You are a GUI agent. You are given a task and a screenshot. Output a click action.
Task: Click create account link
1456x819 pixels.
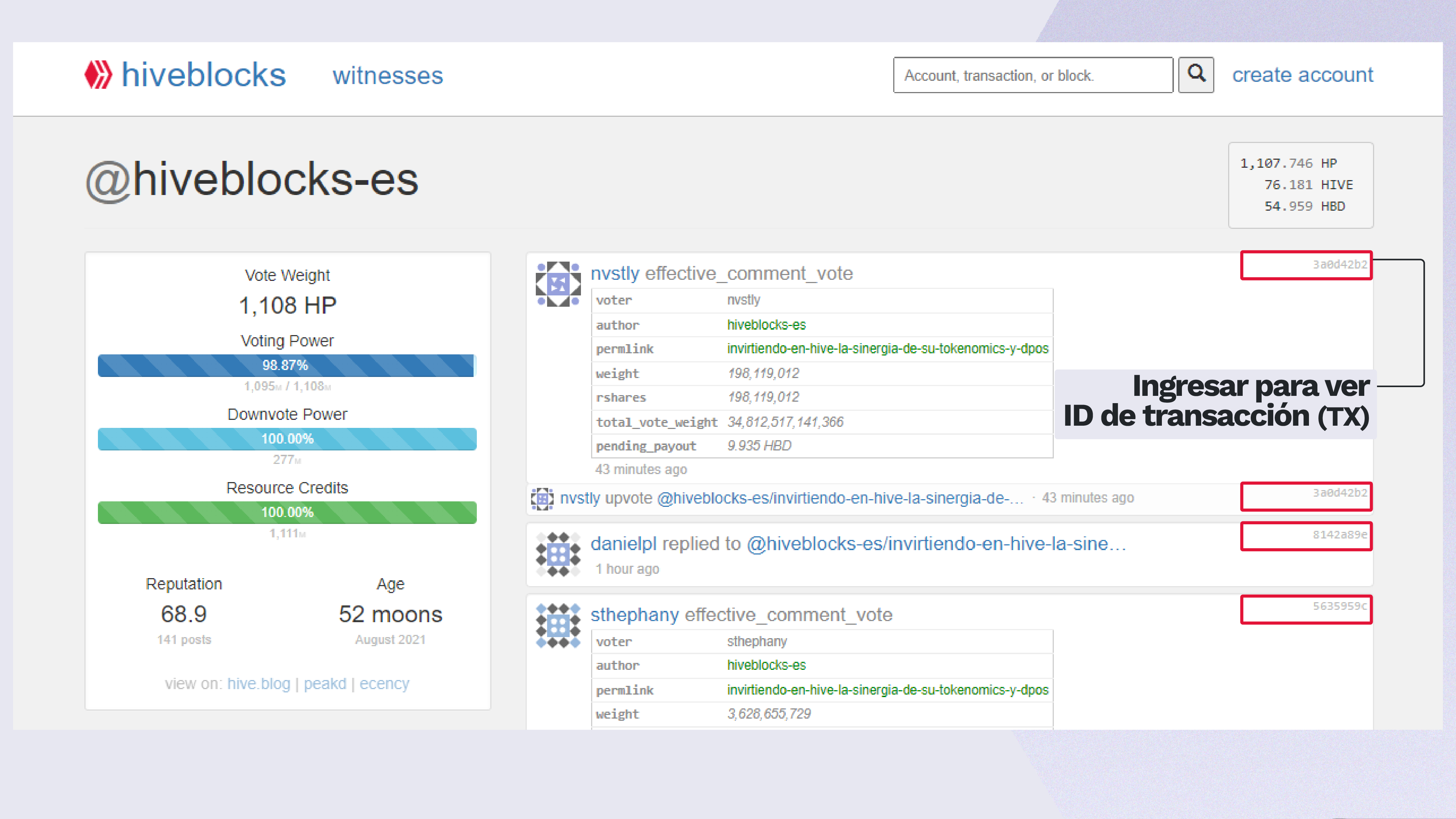coord(1302,75)
